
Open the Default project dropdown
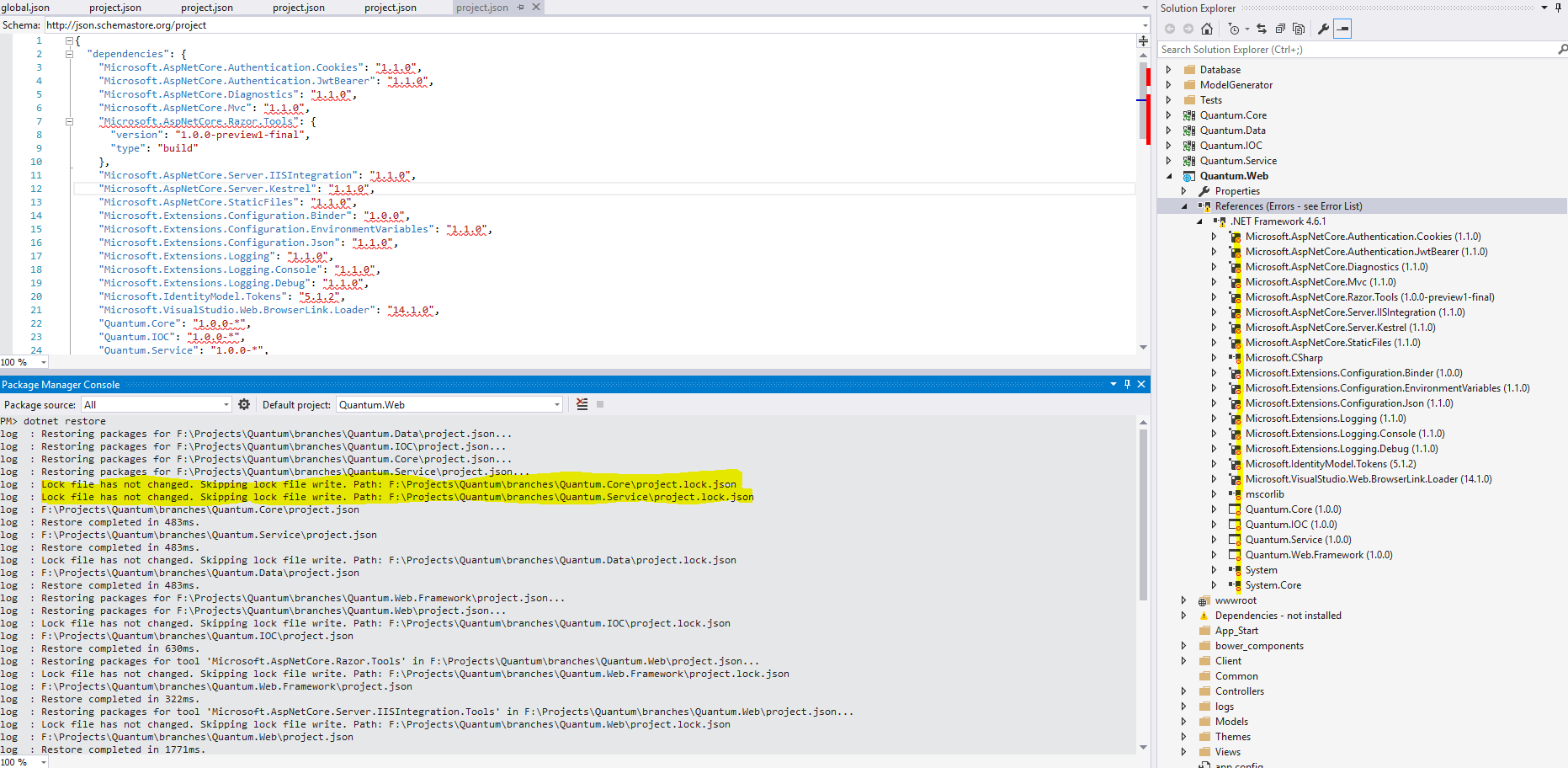click(556, 404)
